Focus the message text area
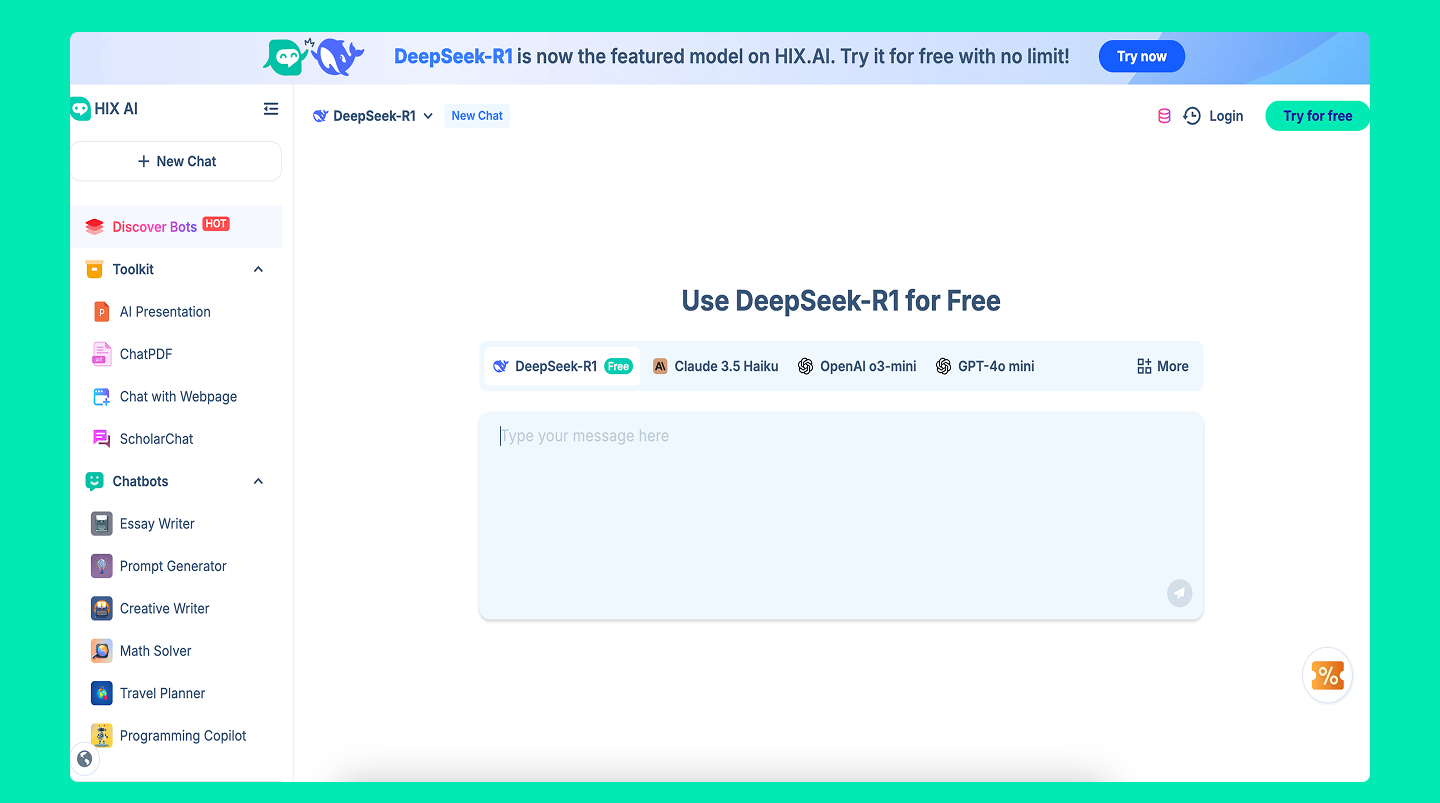This screenshot has width=1440, height=803. coord(841,515)
